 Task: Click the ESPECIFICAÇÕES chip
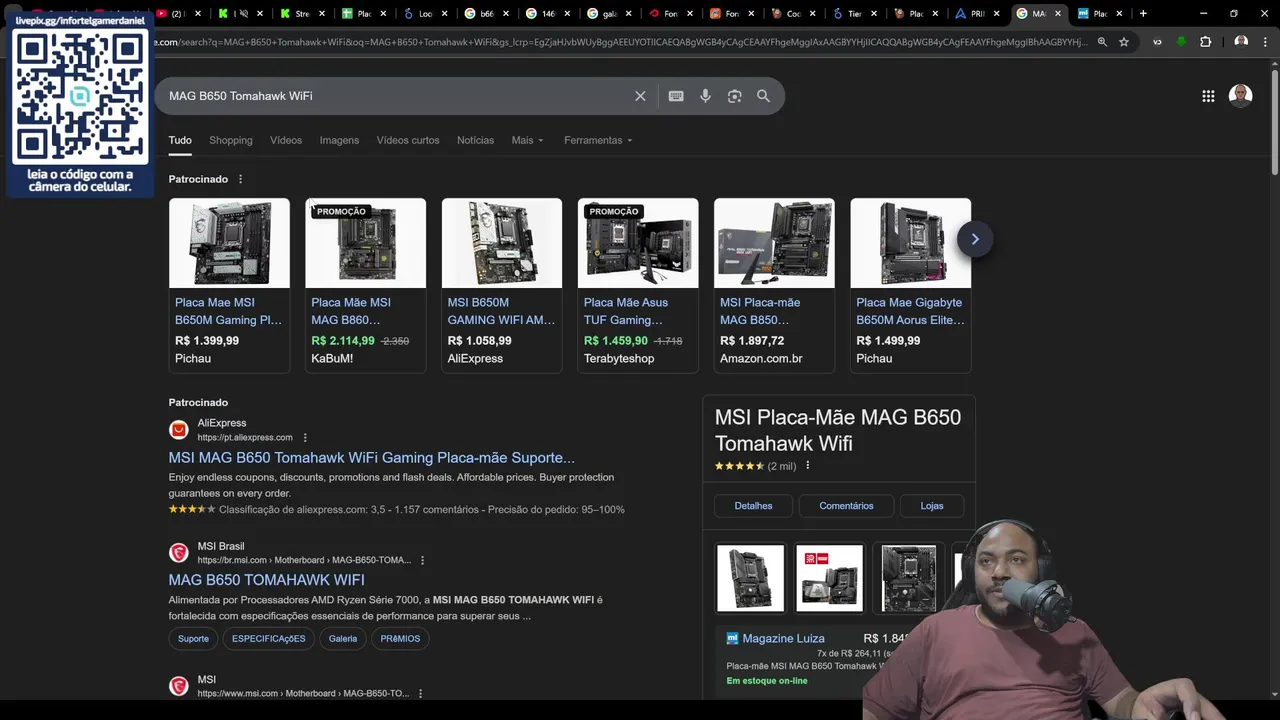[269, 639]
